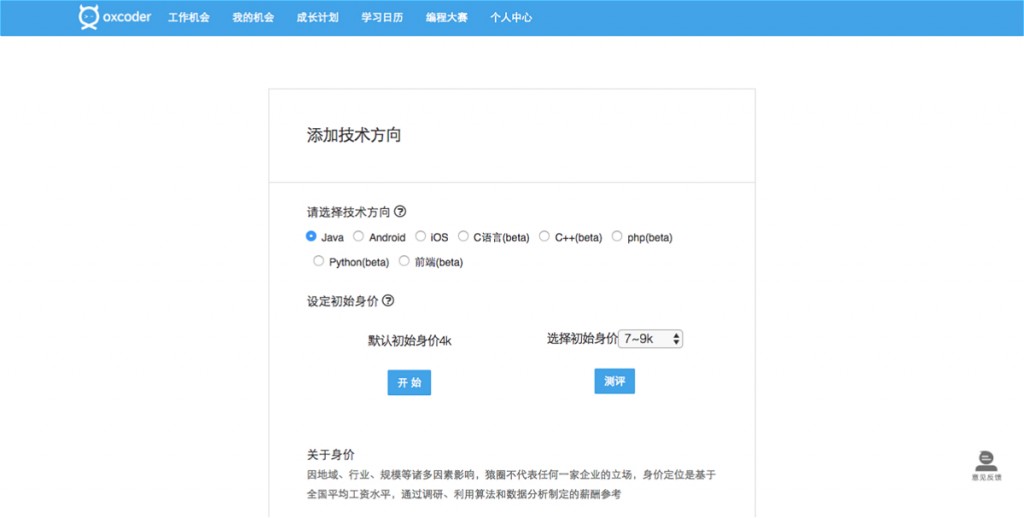Open 学习日历 in the top navigation

(x=382, y=18)
